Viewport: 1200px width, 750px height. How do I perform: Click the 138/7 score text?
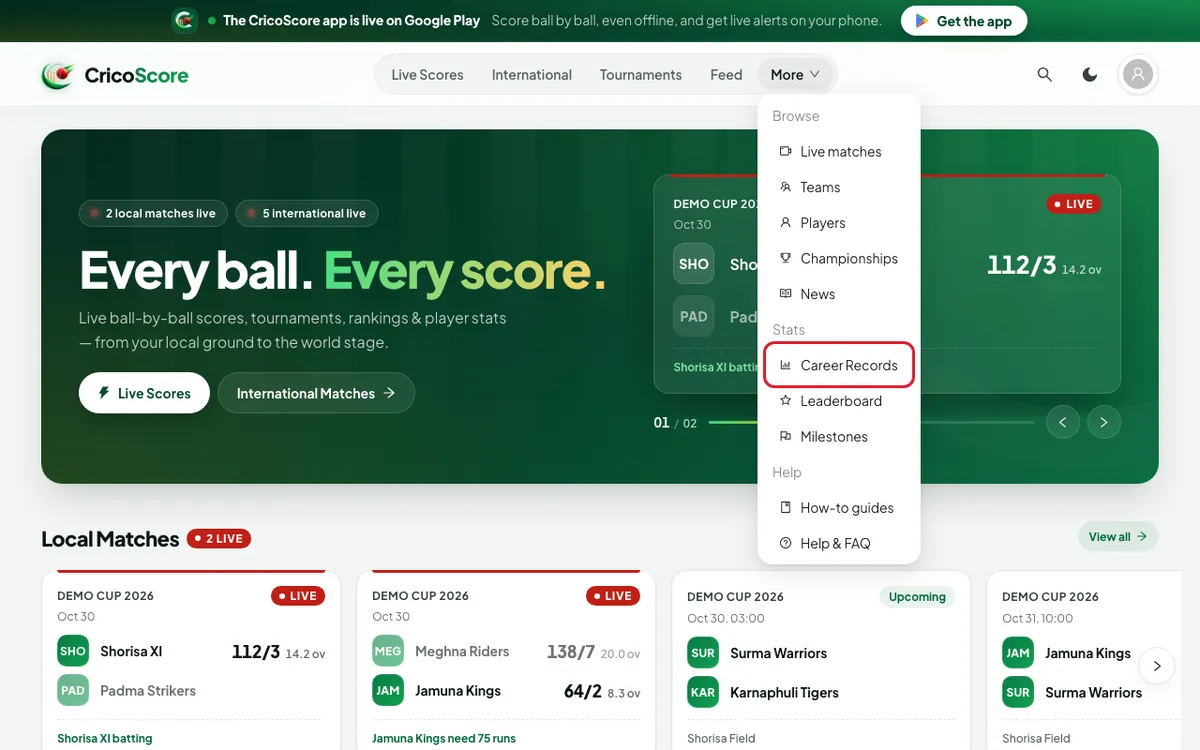(571, 652)
